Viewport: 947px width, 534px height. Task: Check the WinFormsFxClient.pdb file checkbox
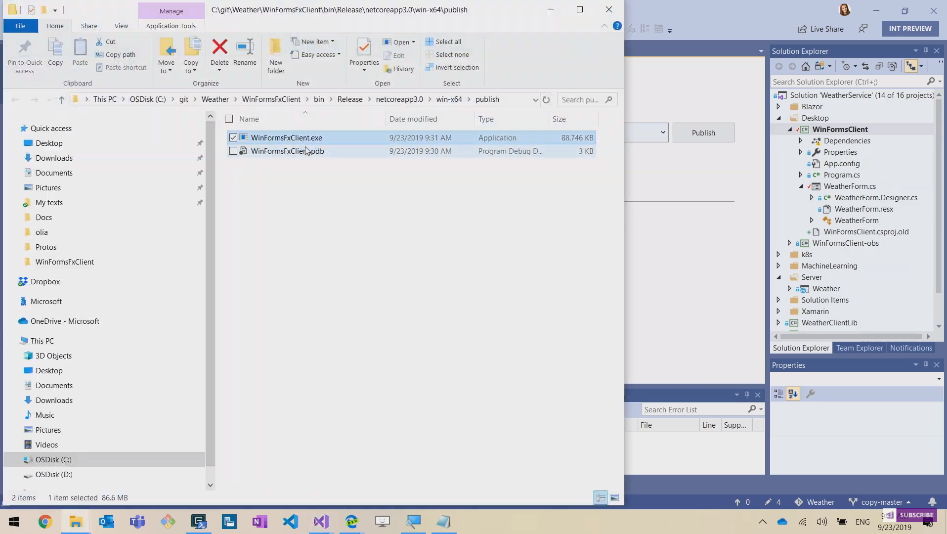[233, 152]
